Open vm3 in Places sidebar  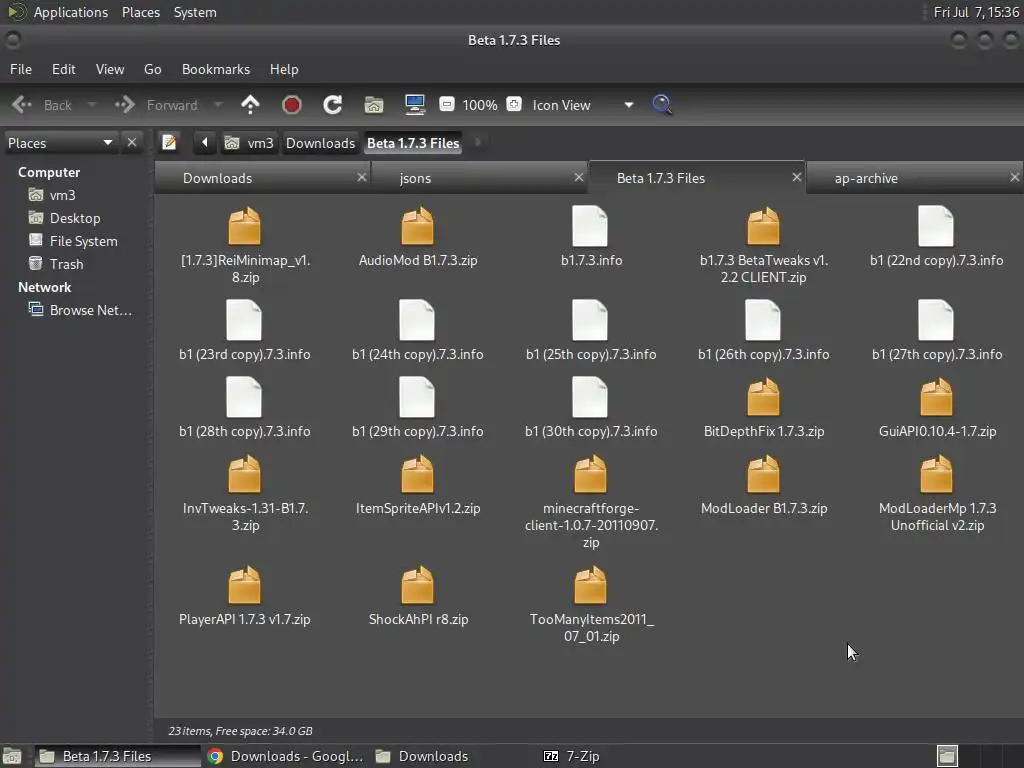(x=62, y=195)
